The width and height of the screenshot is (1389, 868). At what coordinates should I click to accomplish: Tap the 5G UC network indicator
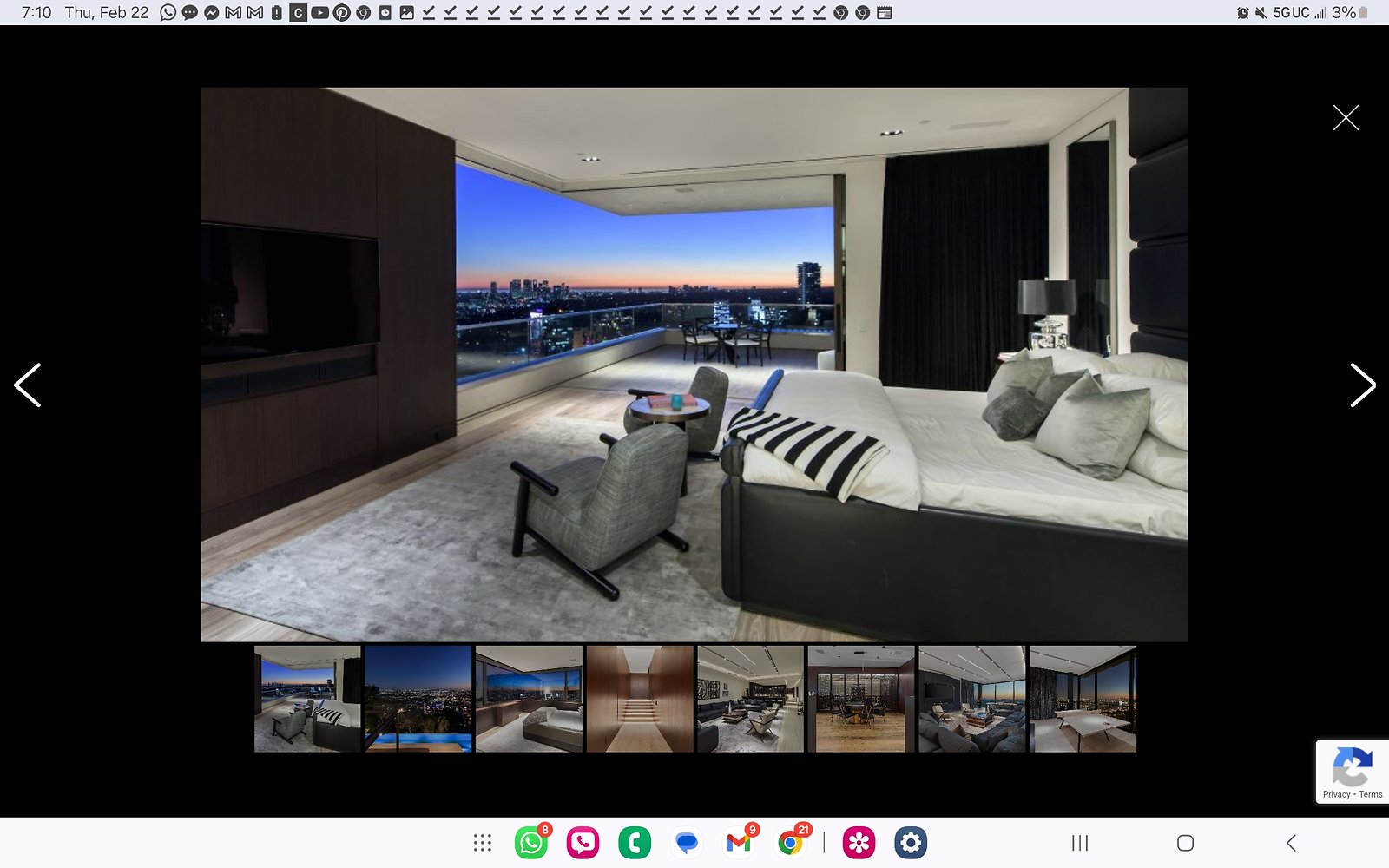(x=1291, y=13)
